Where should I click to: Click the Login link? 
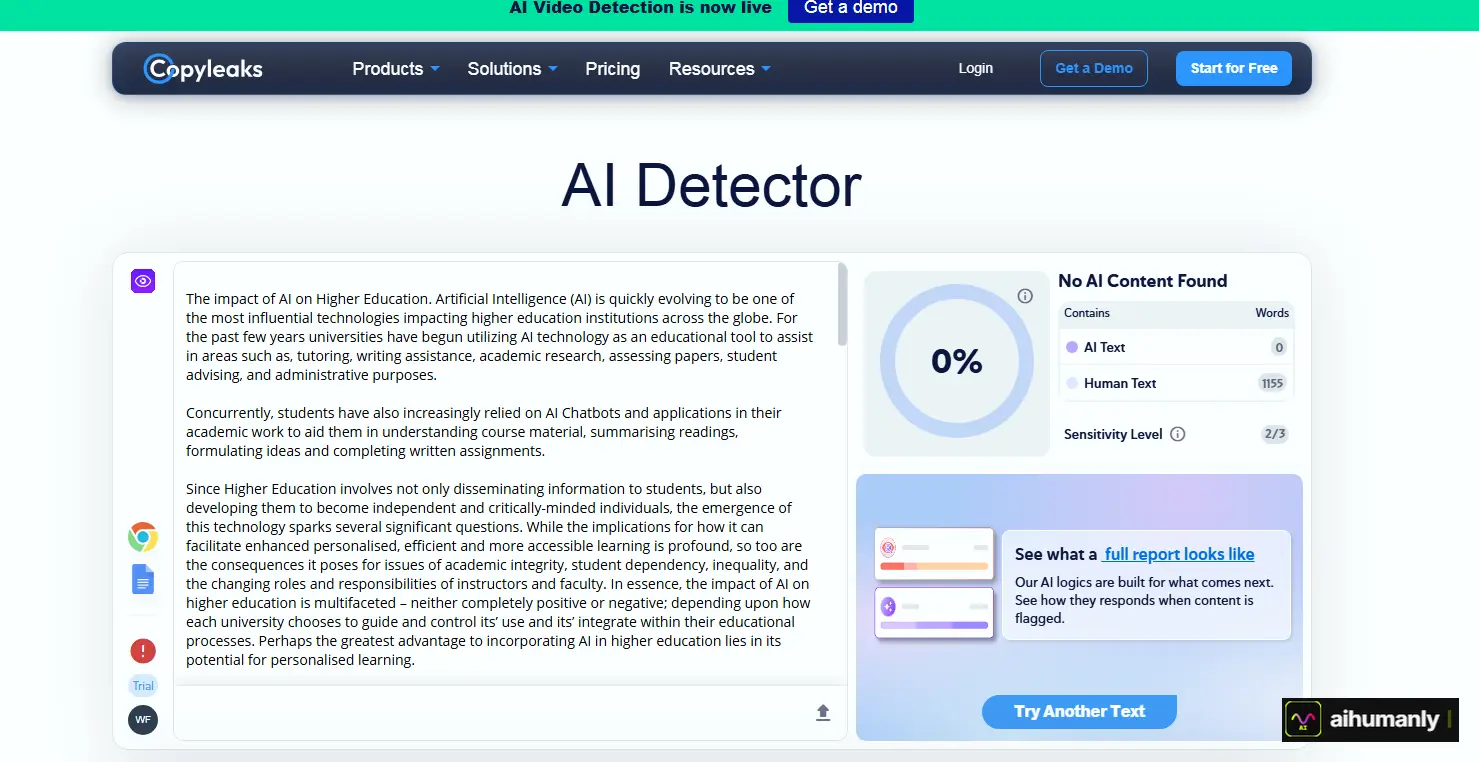tap(976, 68)
